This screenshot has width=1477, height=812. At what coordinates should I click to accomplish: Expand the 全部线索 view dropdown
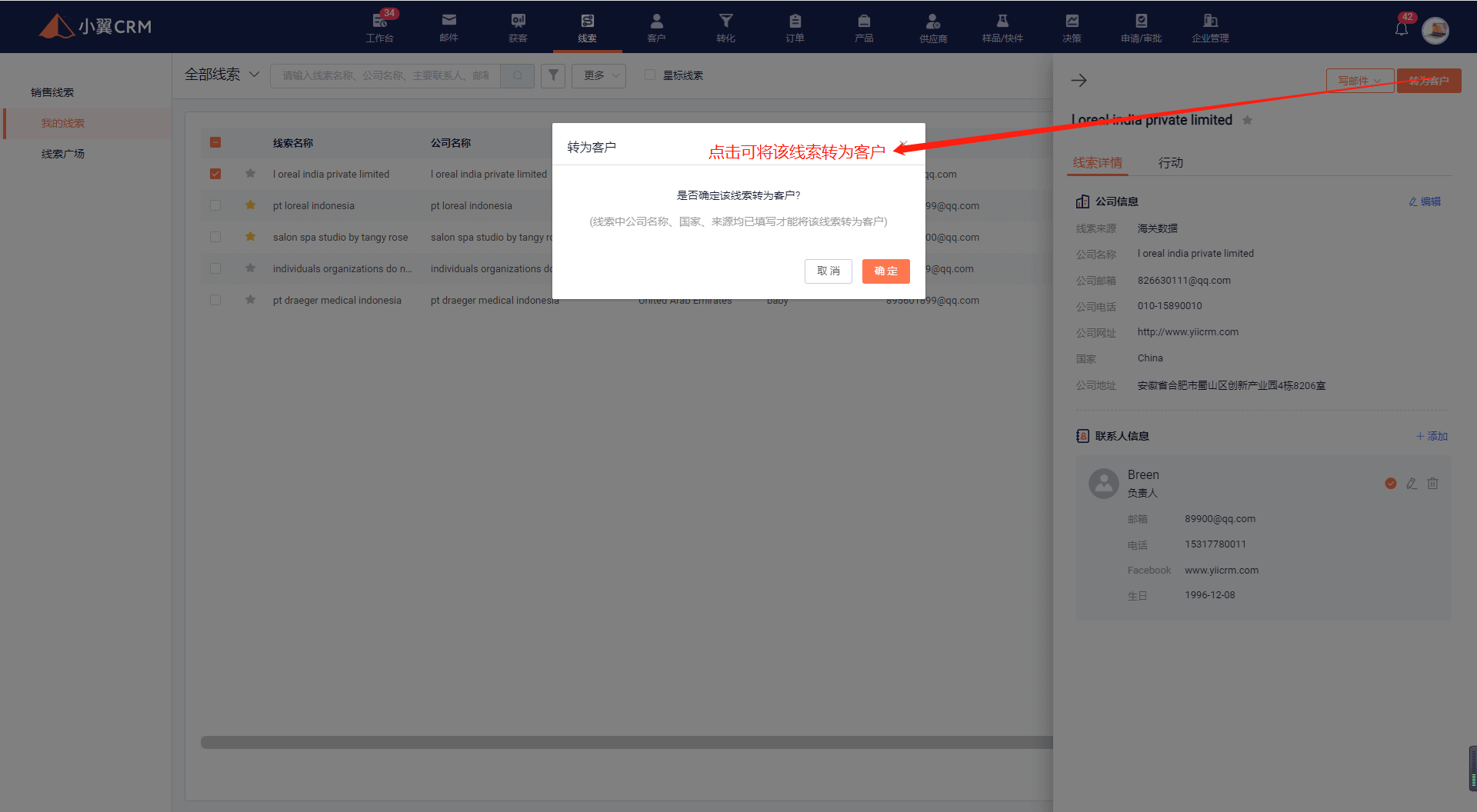(222, 75)
